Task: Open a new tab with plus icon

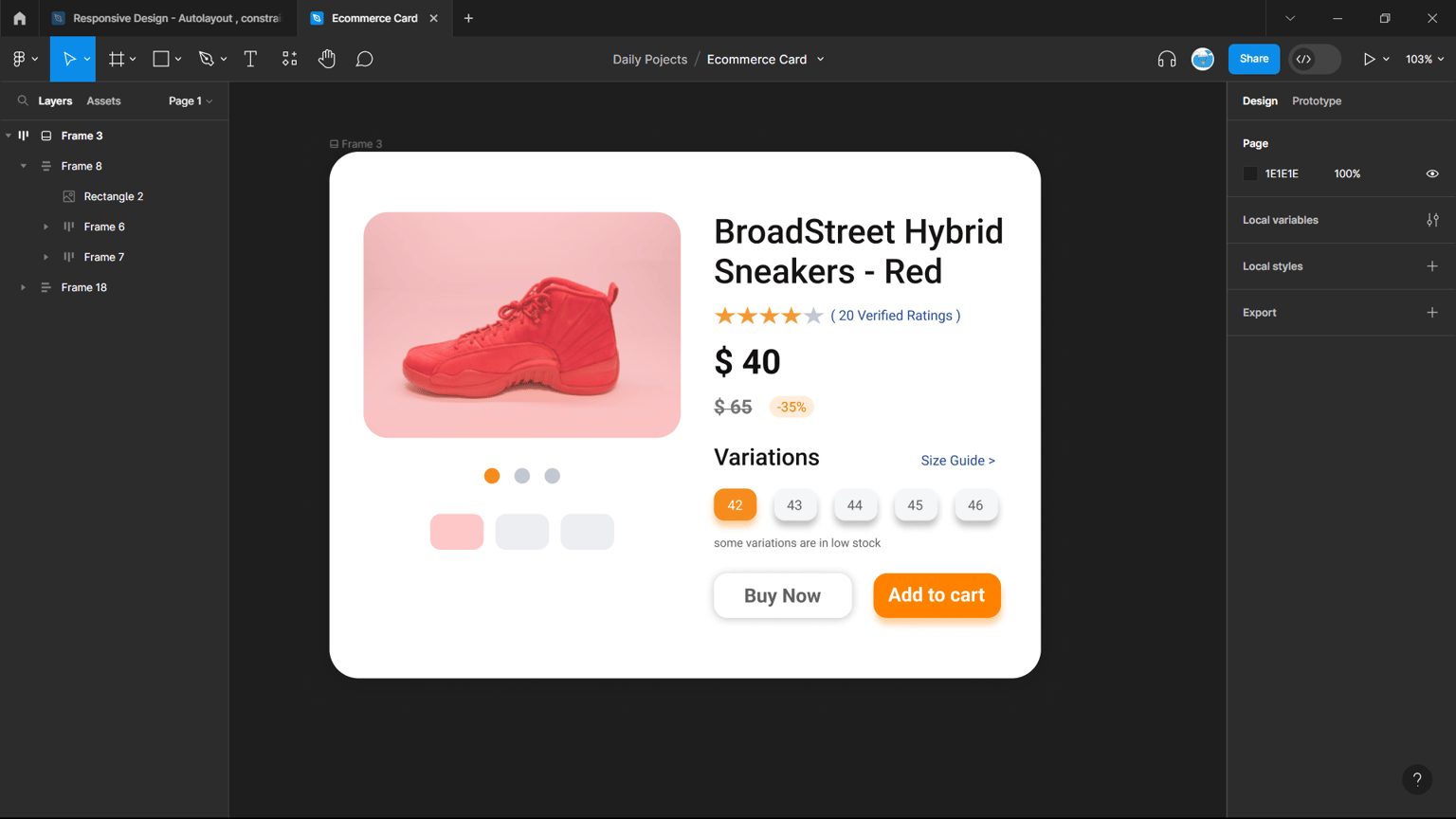Action: (x=468, y=18)
